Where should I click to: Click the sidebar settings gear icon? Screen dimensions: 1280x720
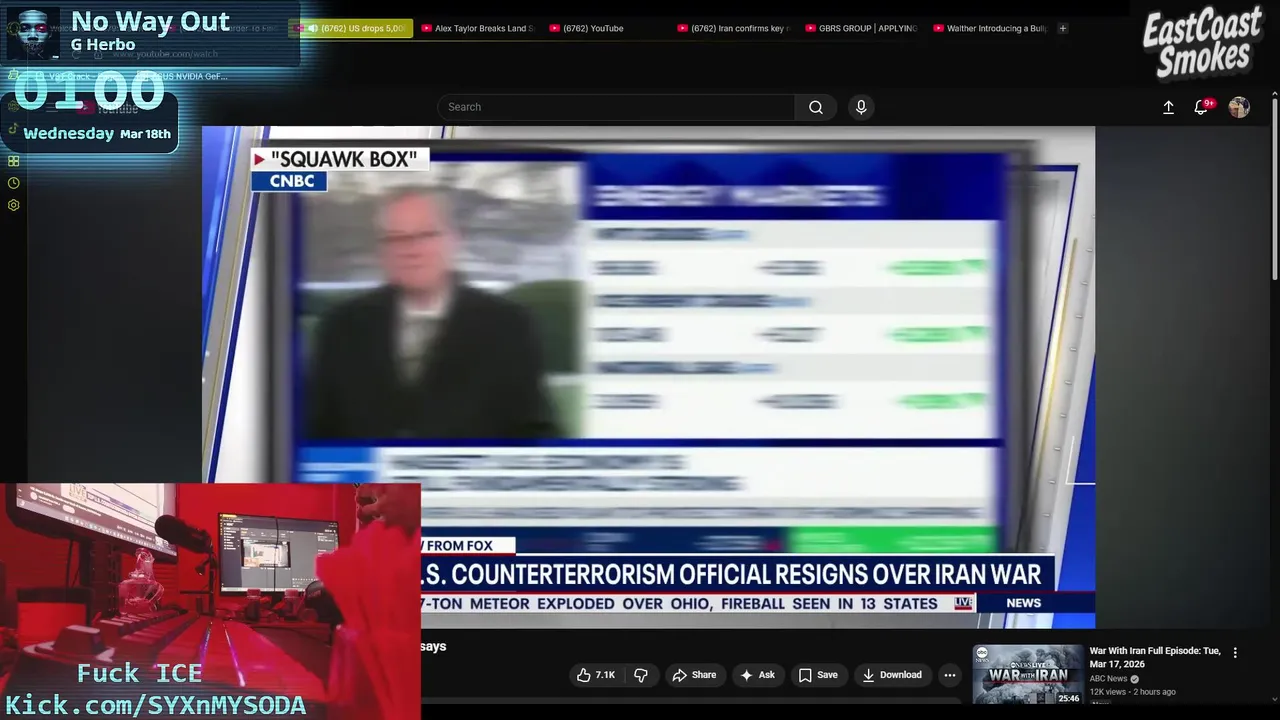coord(14,205)
